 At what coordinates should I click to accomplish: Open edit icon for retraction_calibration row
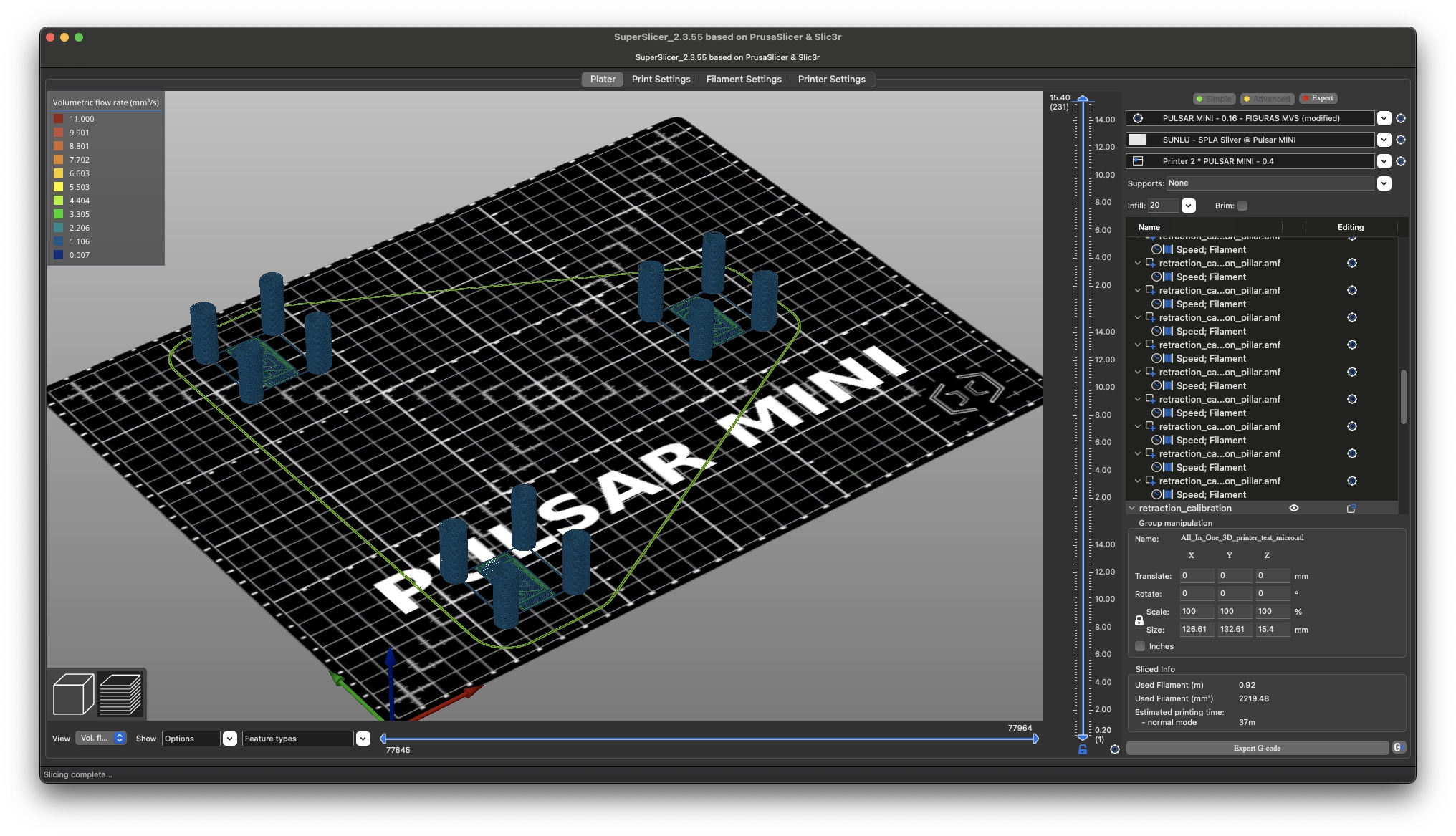pyautogui.click(x=1351, y=508)
